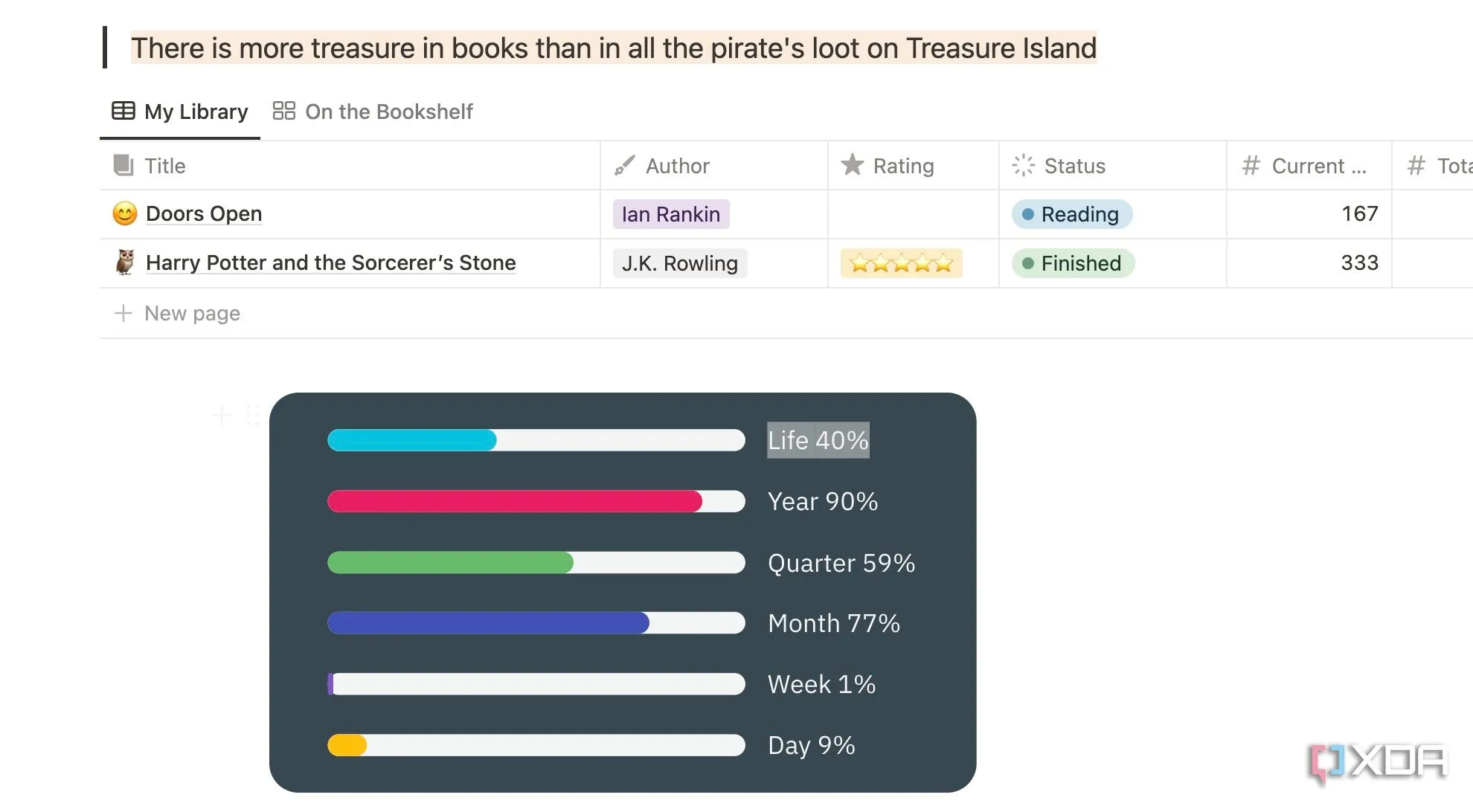
Task: Click the plus icon to add block
Action: (x=222, y=415)
